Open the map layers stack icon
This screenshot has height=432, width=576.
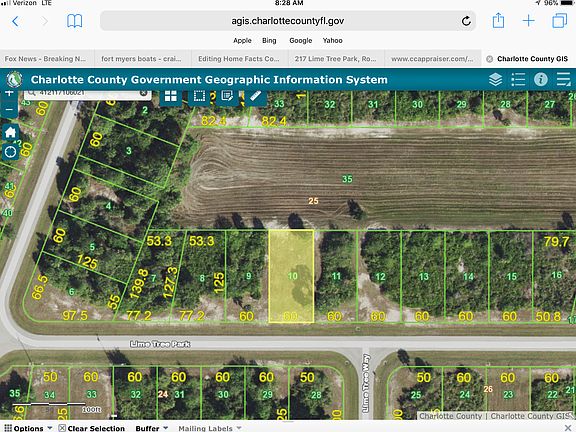pyautogui.click(x=495, y=79)
